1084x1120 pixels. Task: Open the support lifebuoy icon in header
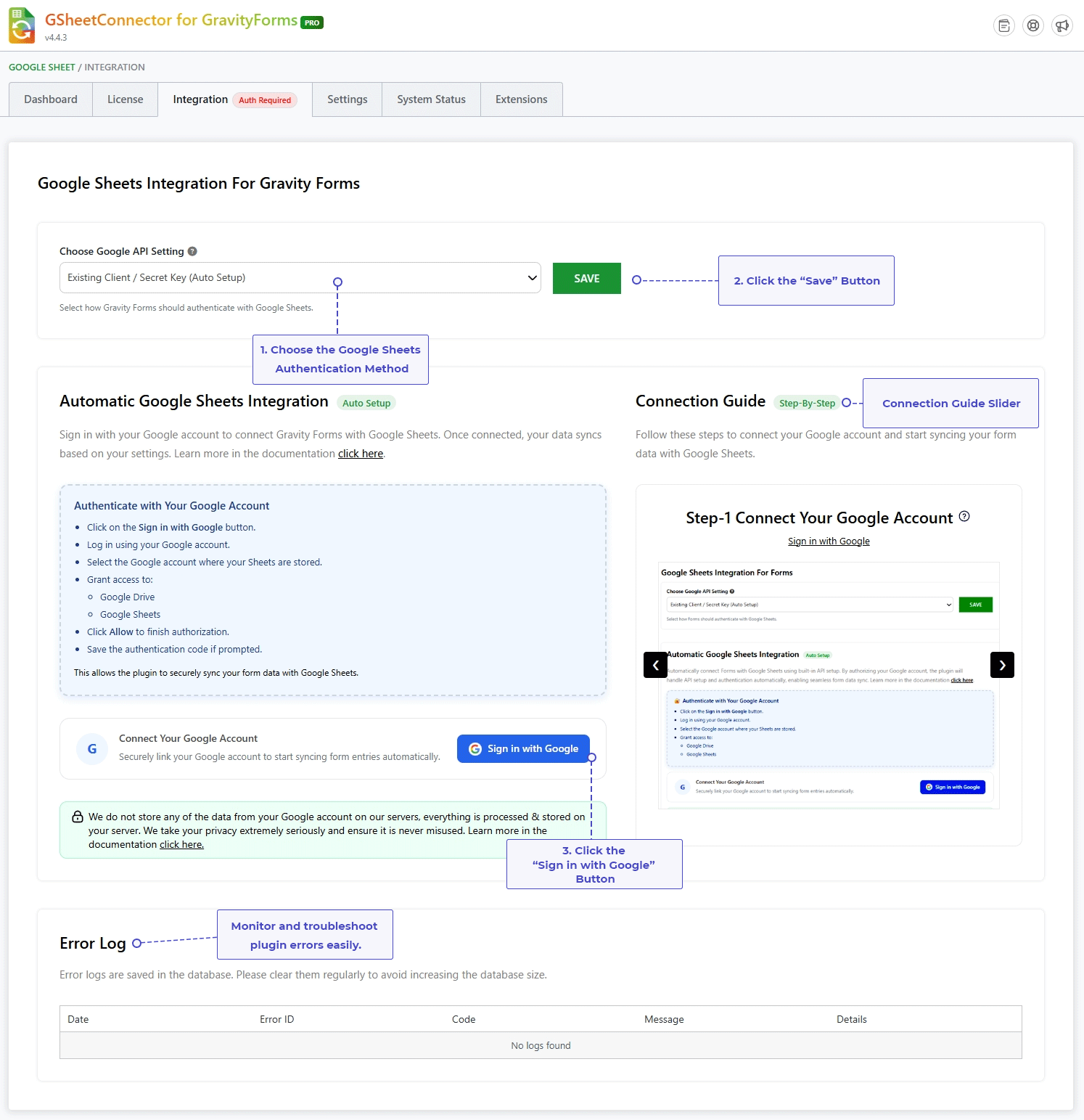click(x=1033, y=26)
